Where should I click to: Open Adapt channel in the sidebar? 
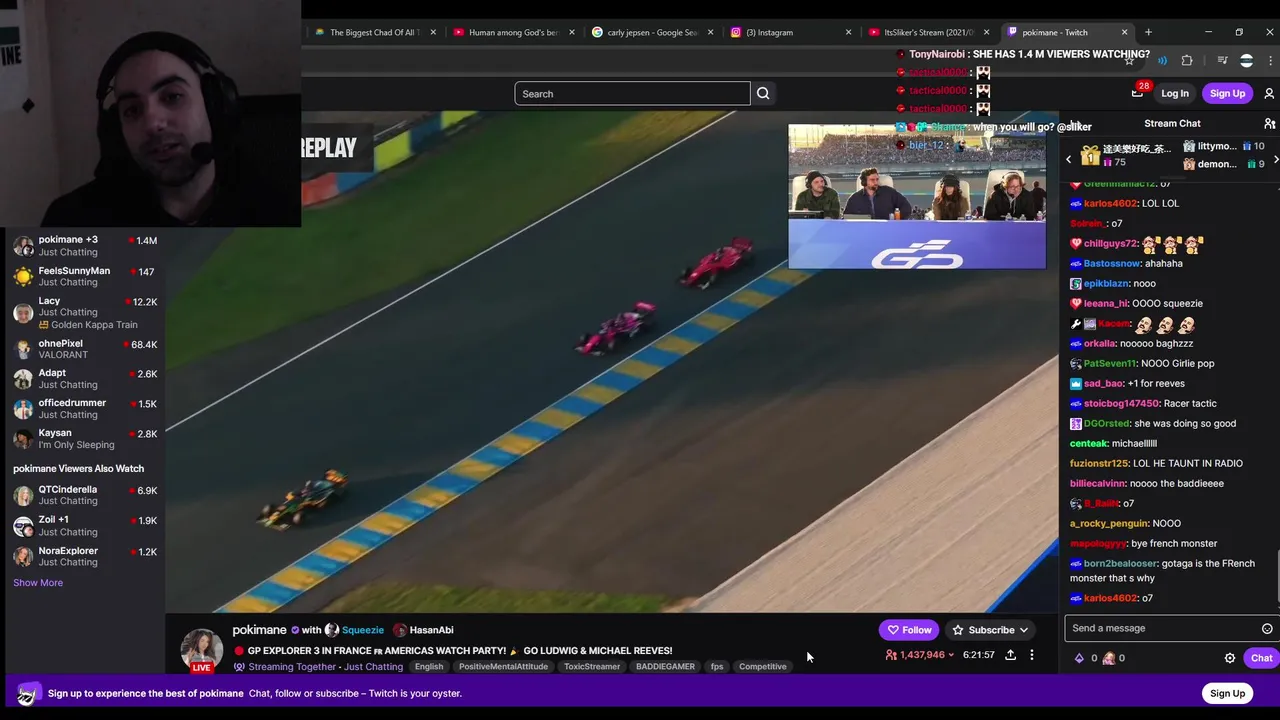85,378
